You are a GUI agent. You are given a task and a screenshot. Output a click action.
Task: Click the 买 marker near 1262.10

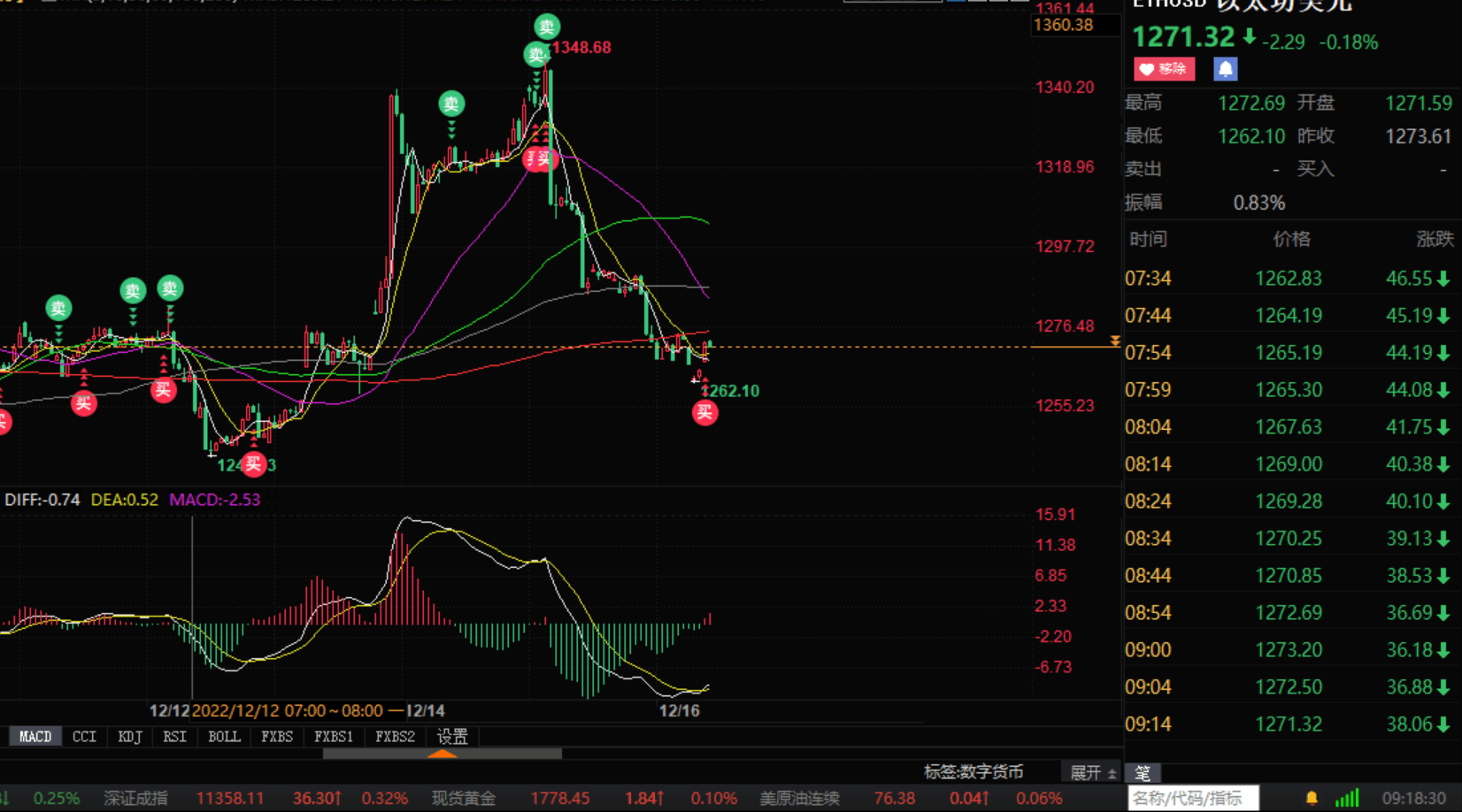pos(704,412)
